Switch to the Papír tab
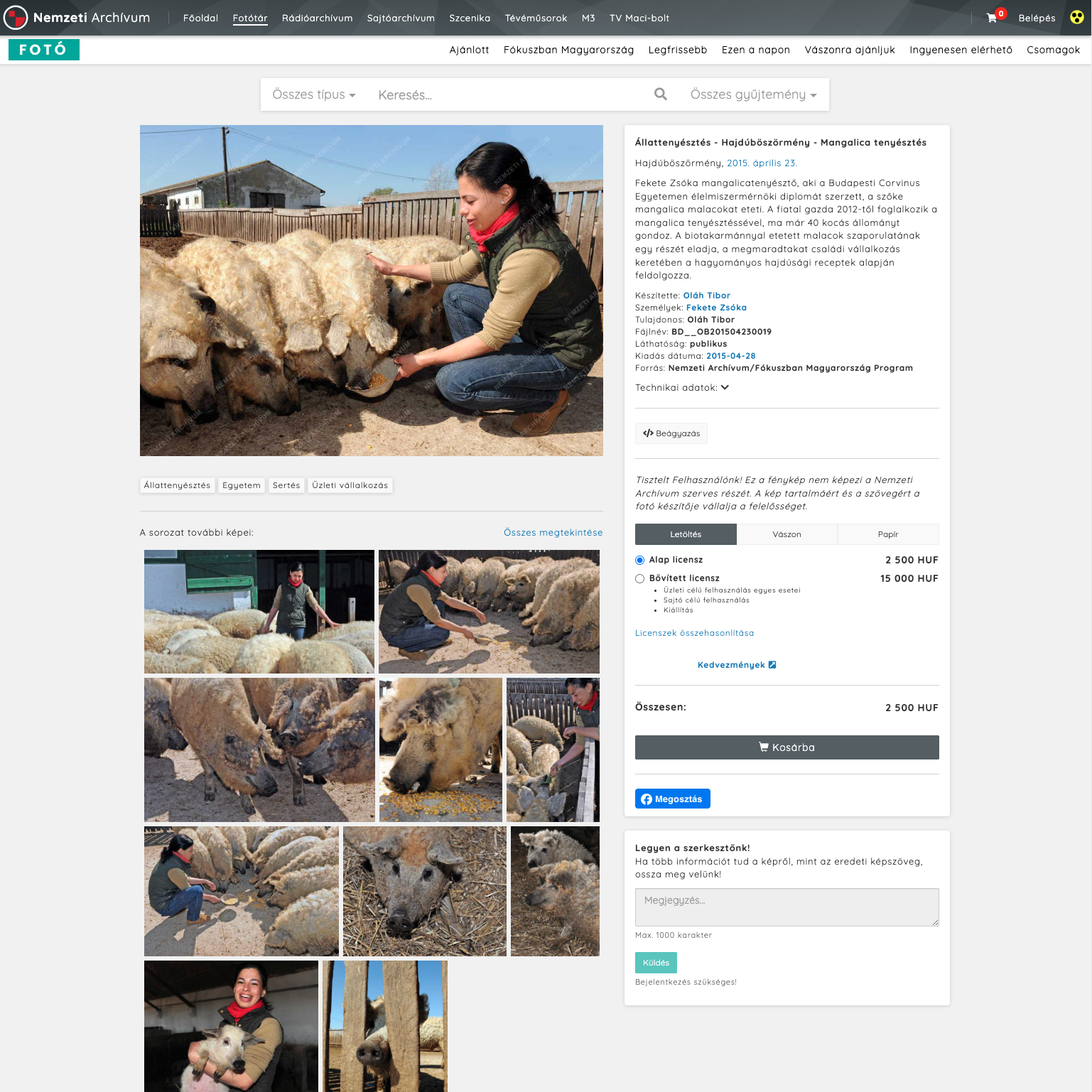Image resolution: width=1092 pixels, height=1092 pixels. pos(888,534)
